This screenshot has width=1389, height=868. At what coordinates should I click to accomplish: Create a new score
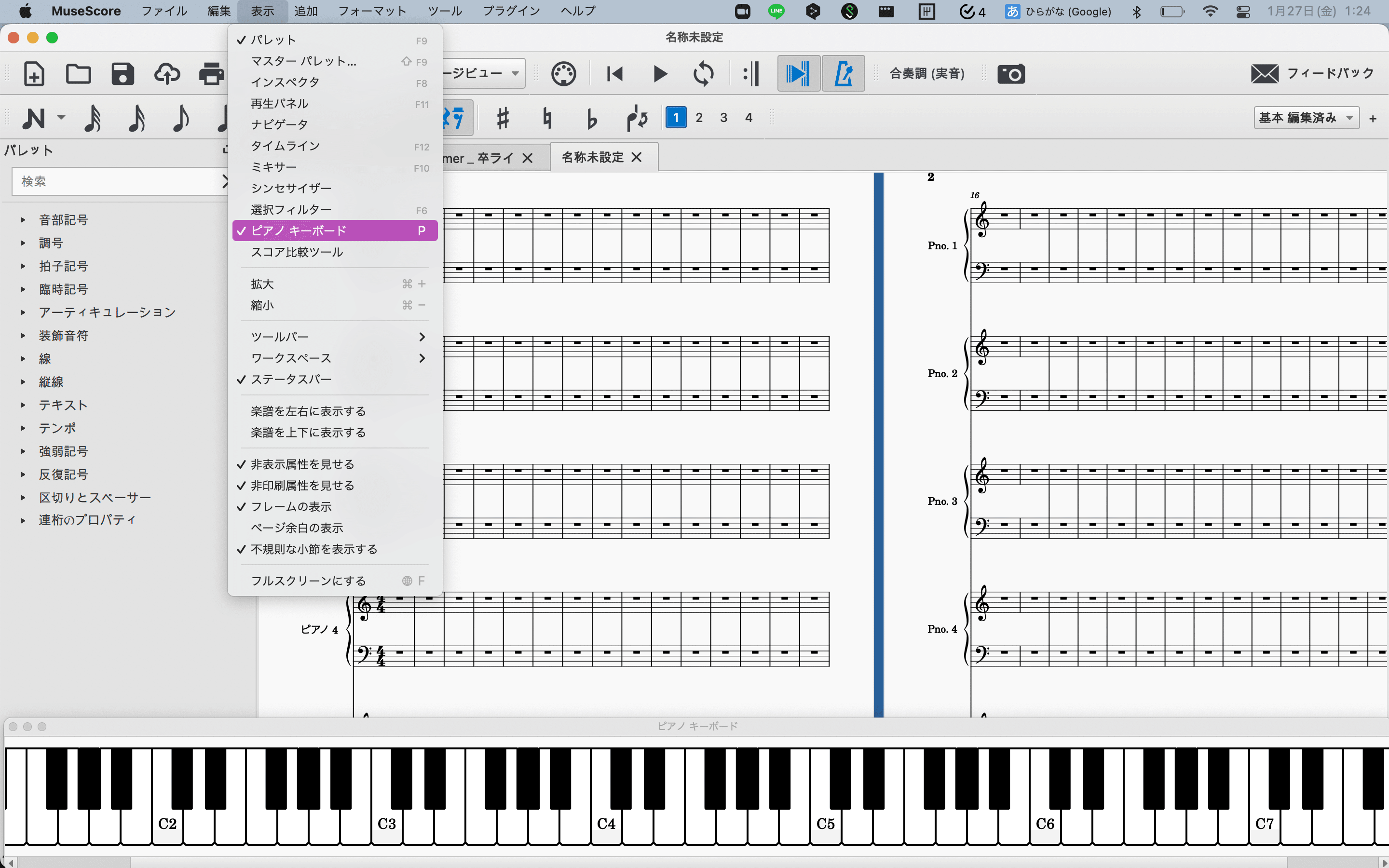point(33,73)
